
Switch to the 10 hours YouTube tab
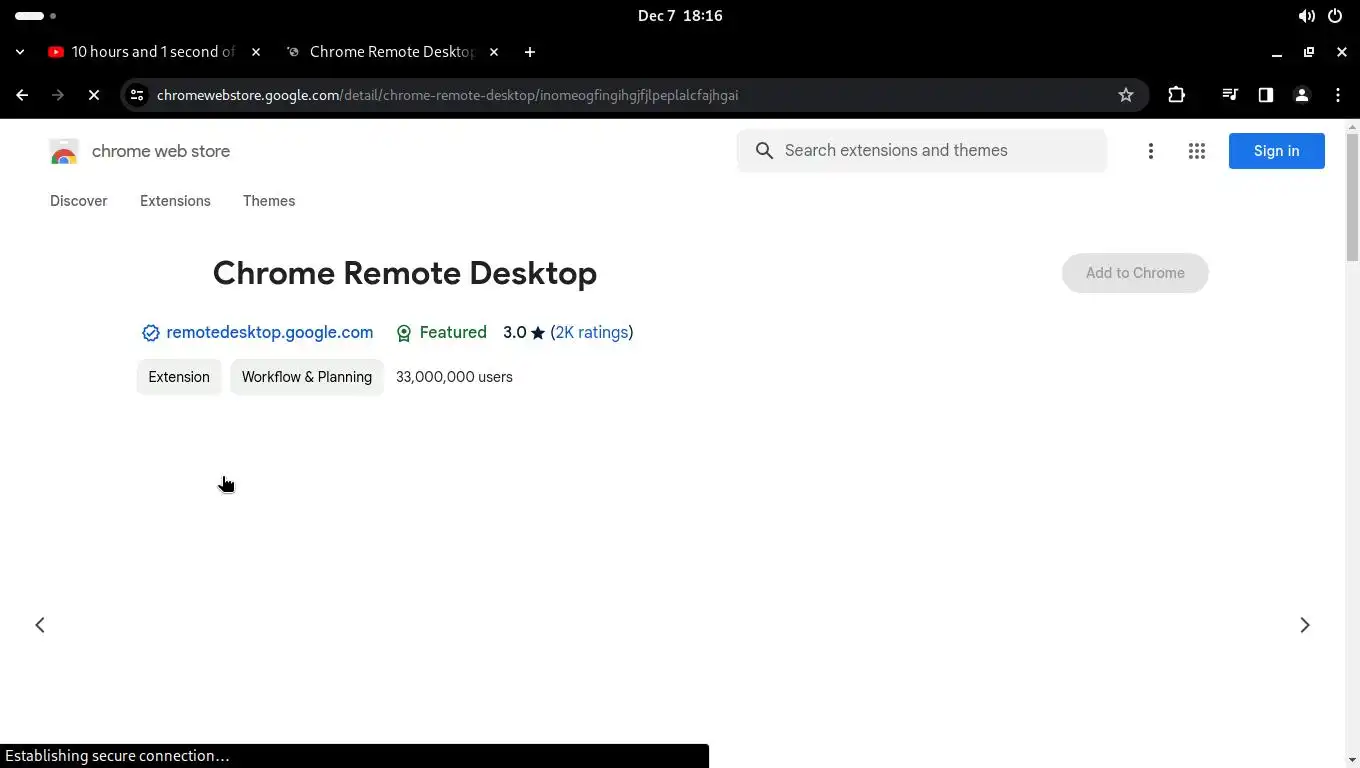(154, 52)
